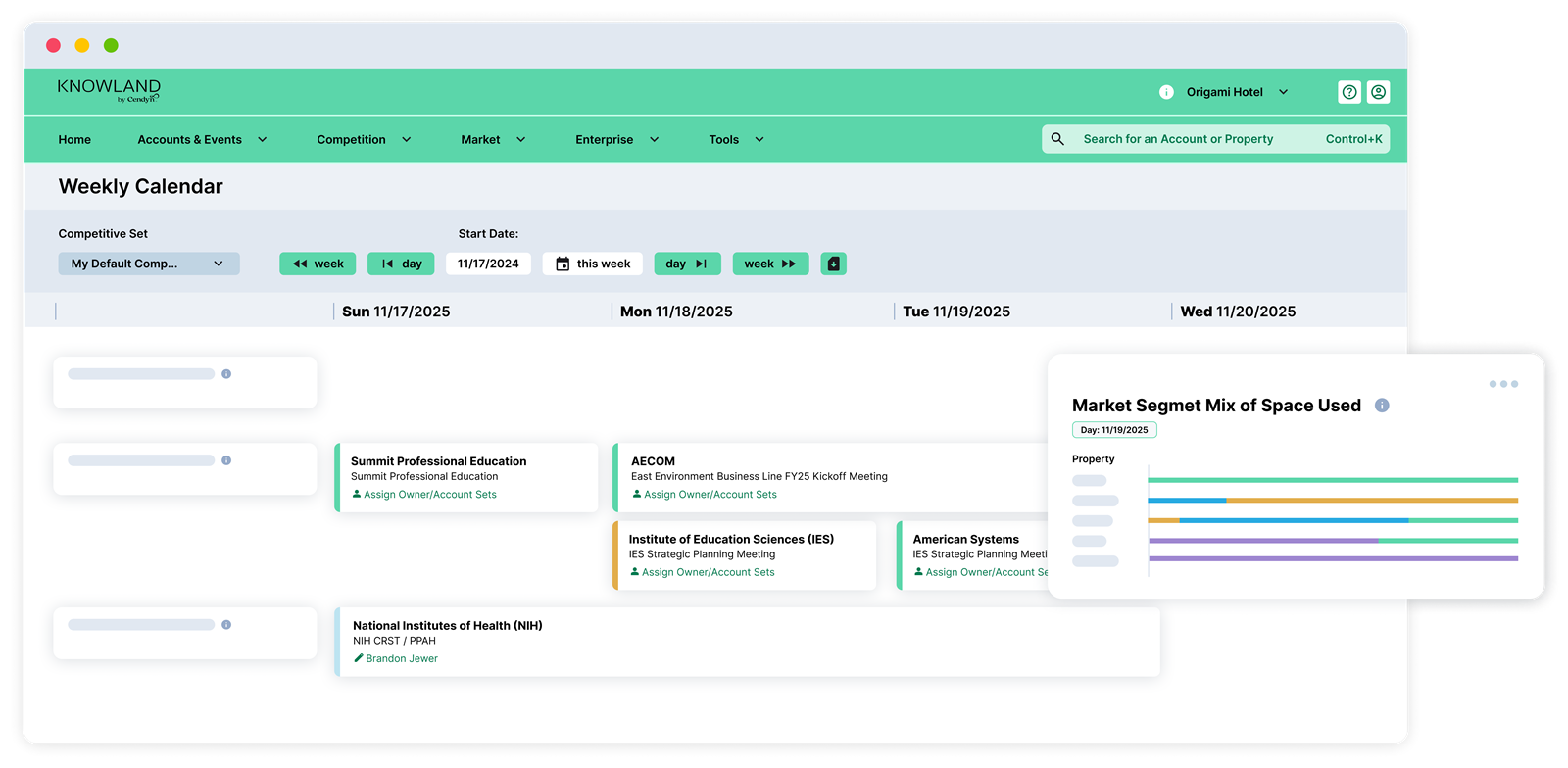Click pencil icon next to Brandon Jewer

(x=359, y=658)
